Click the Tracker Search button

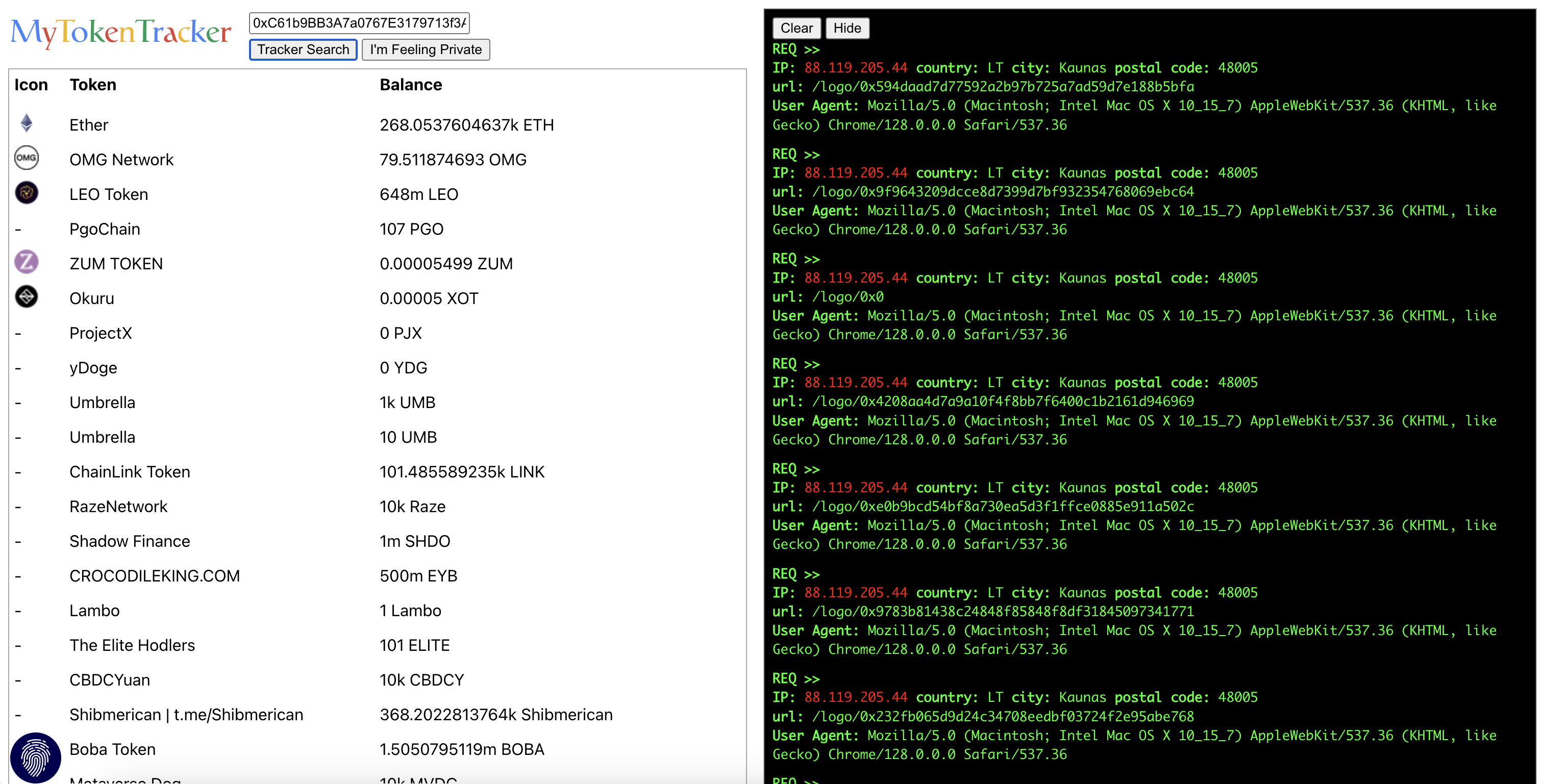click(x=303, y=49)
